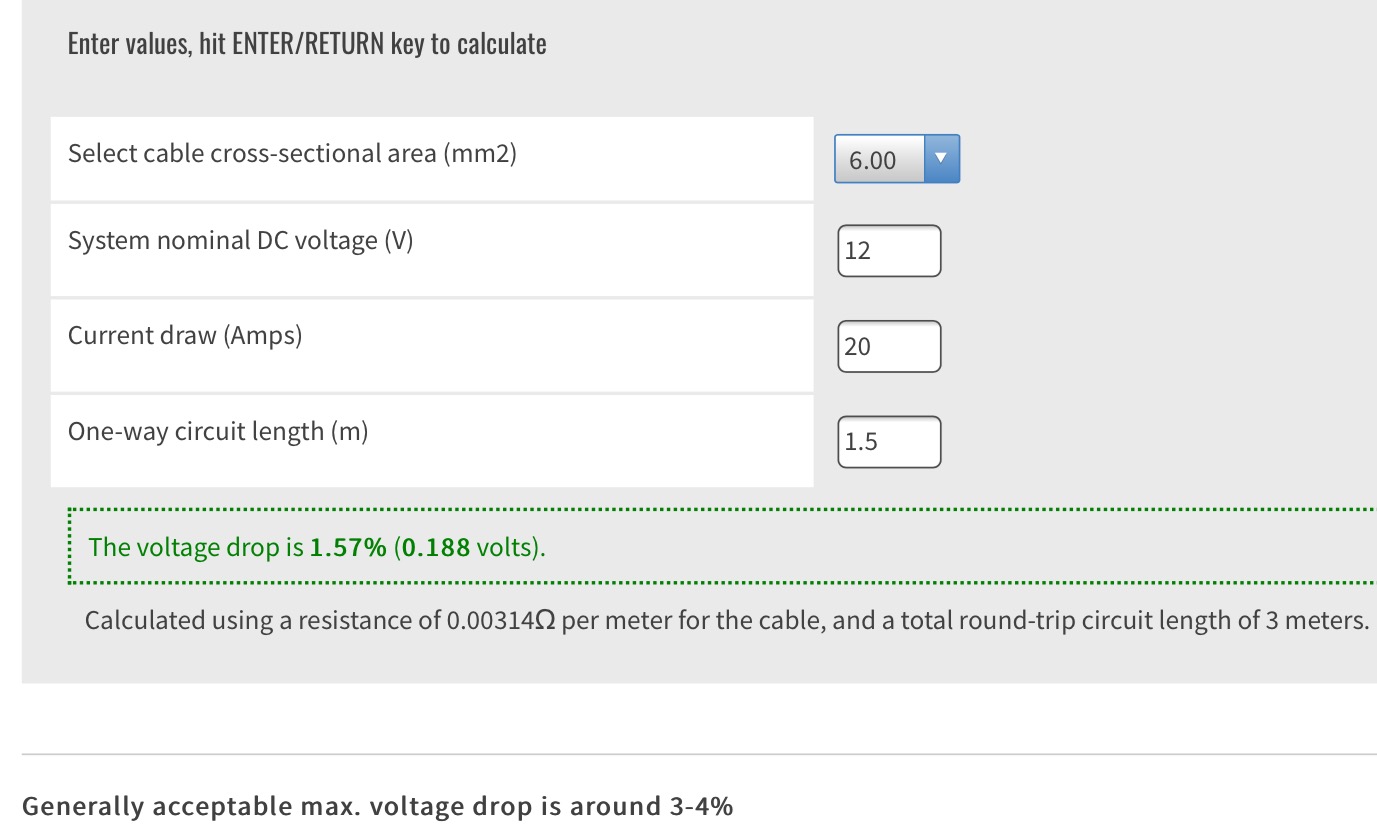This screenshot has width=1377, height=837.
Task: Click the blue arrow on the 6.00 selector
Action: tap(941, 159)
